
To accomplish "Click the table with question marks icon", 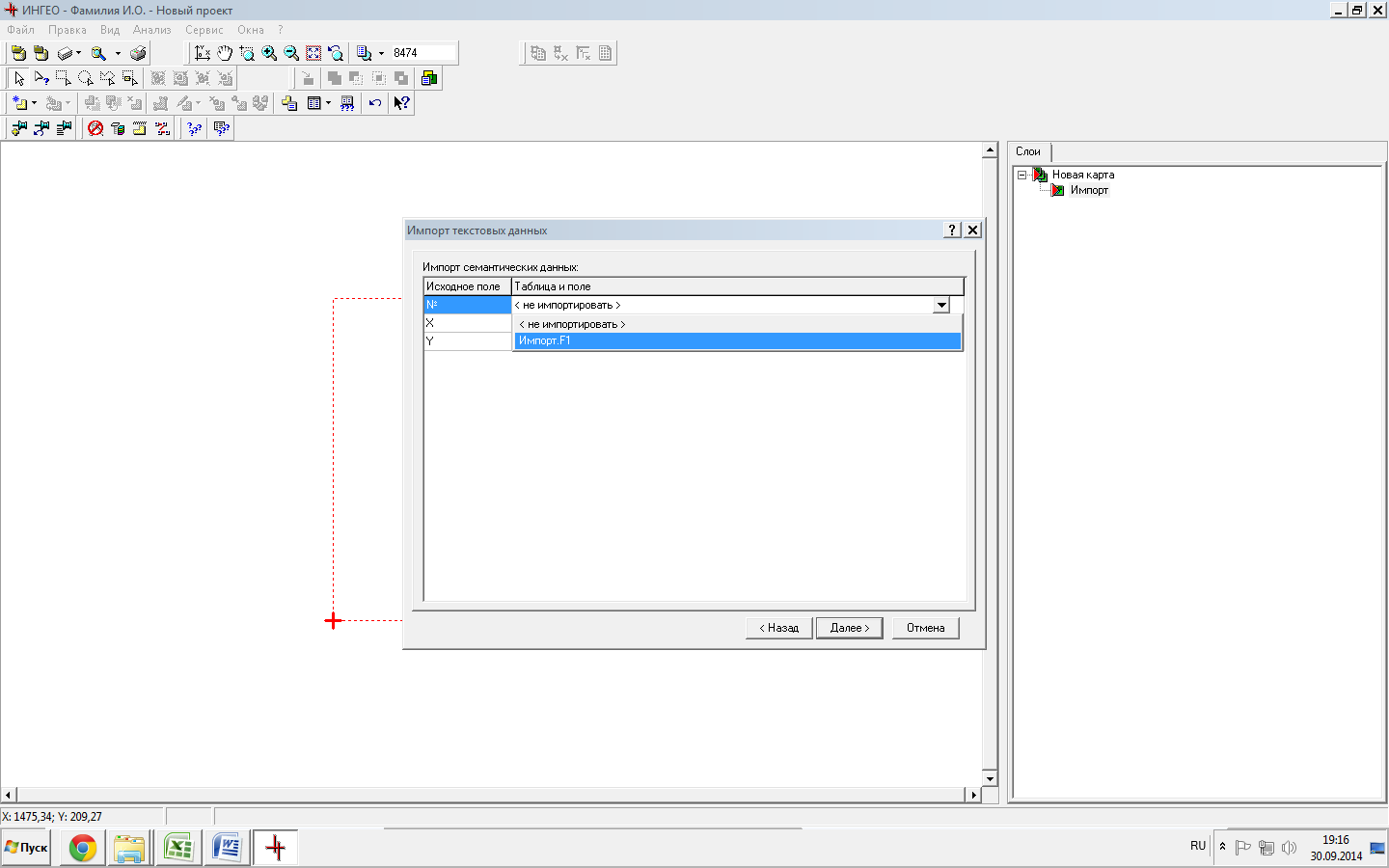I will 222,128.
